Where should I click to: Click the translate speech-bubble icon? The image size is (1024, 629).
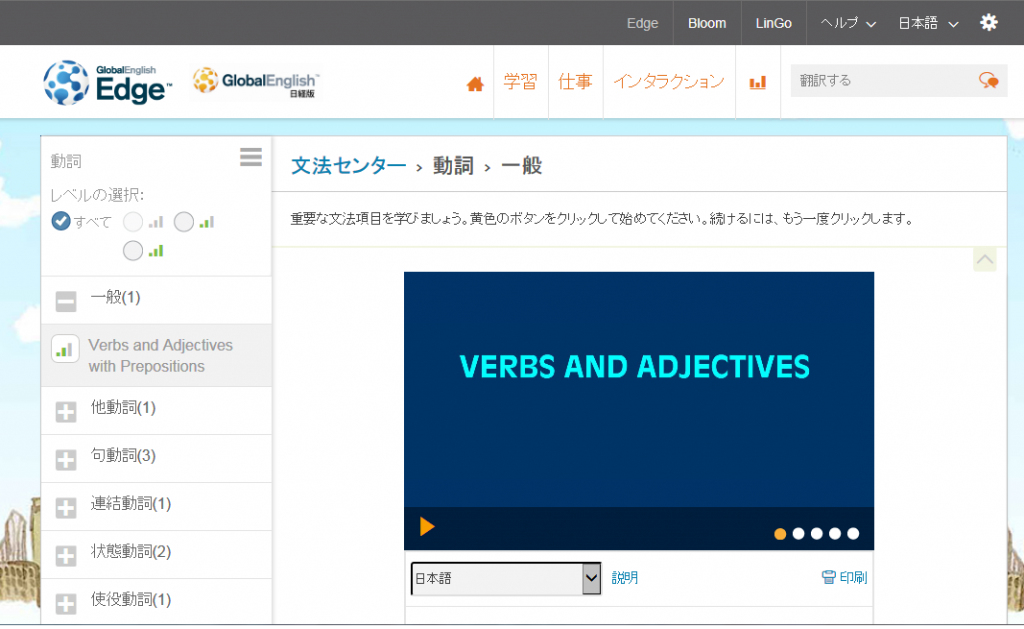(x=989, y=80)
